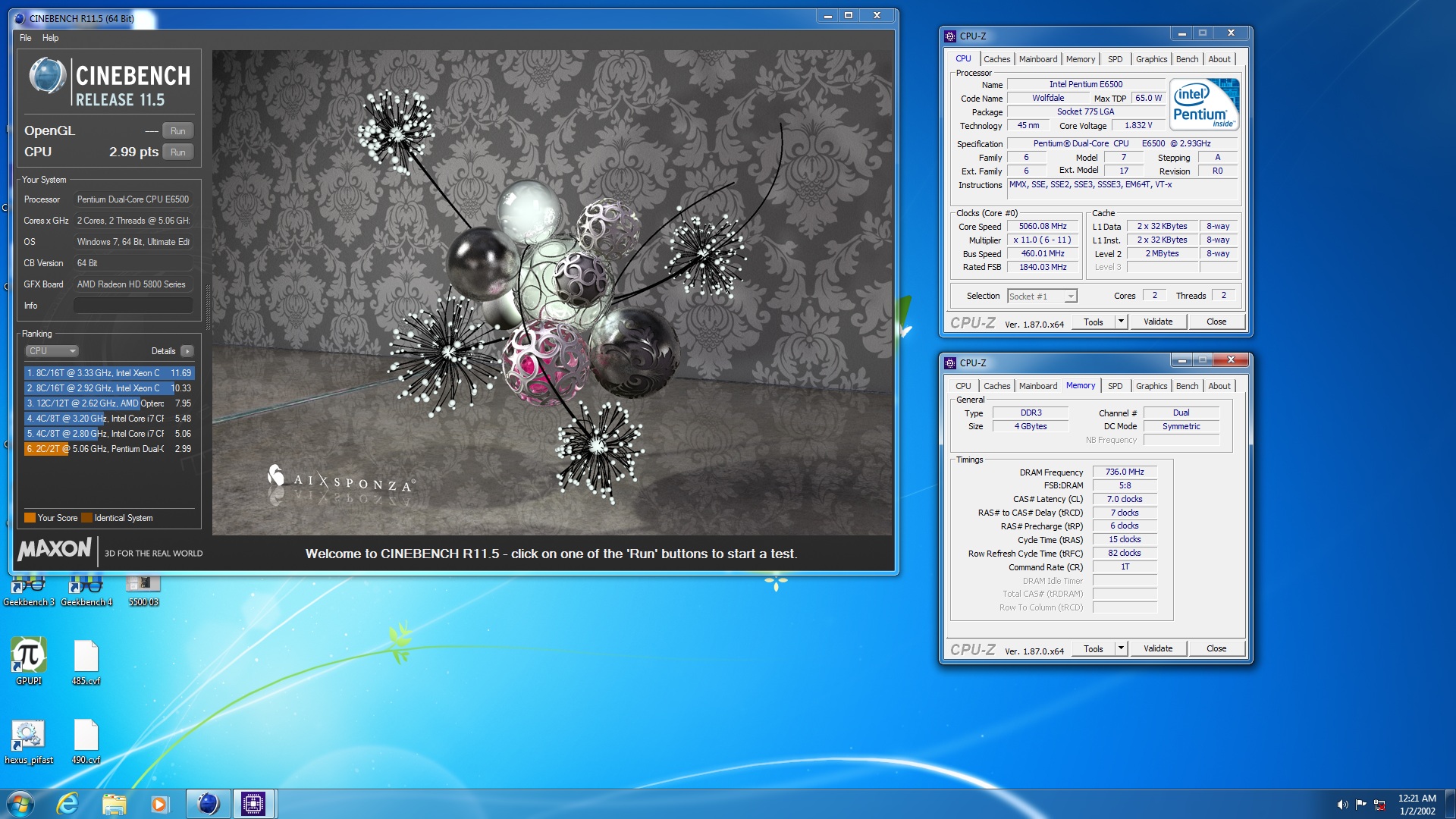The height and width of the screenshot is (819, 1456).
Task: Expand the Details arrow in Ranking panel
Action: pyautogui.click(x=187, y=351)
